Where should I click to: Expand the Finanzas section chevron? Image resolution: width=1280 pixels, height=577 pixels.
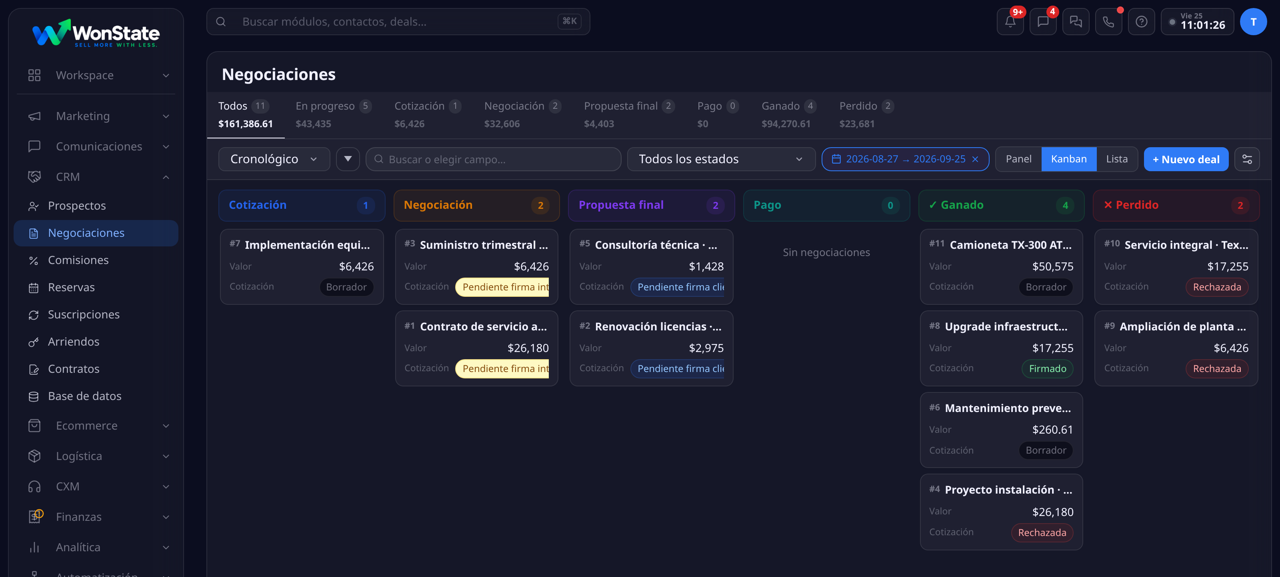[166, 517]
